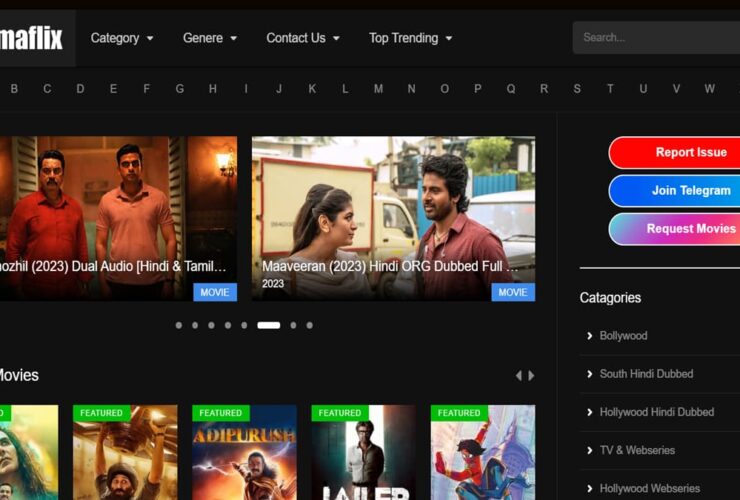Select the fourth carousel pagination dot
Image resolution: width=740 pixels, height=500 pixels.
click(x=228, y=325)
